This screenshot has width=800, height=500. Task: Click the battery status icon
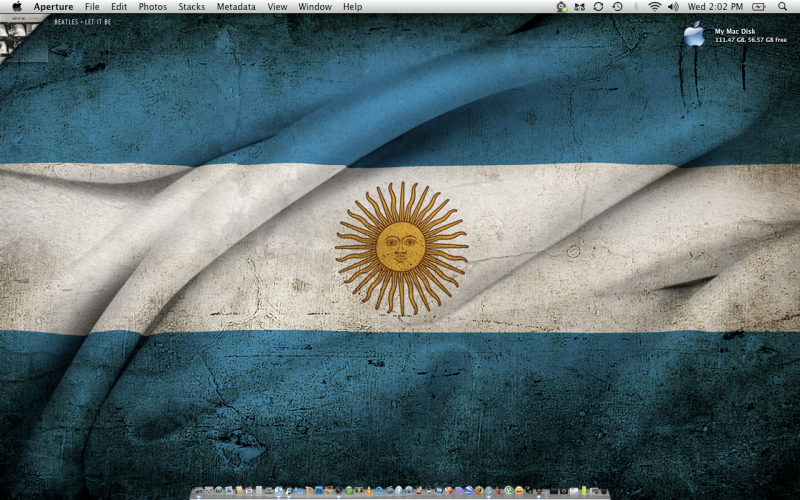click(x=758, y=6)
